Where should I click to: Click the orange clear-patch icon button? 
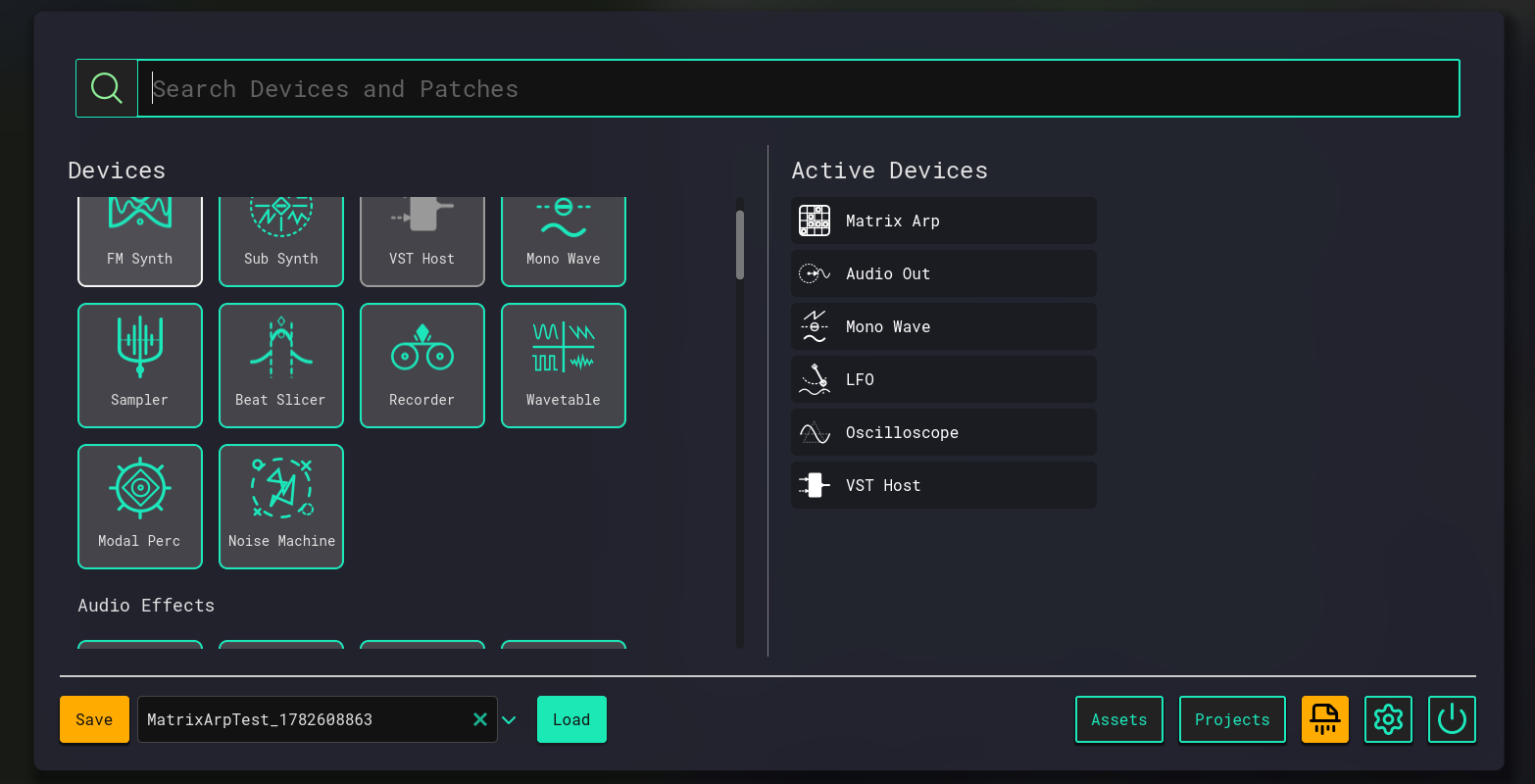[1325, 719]
